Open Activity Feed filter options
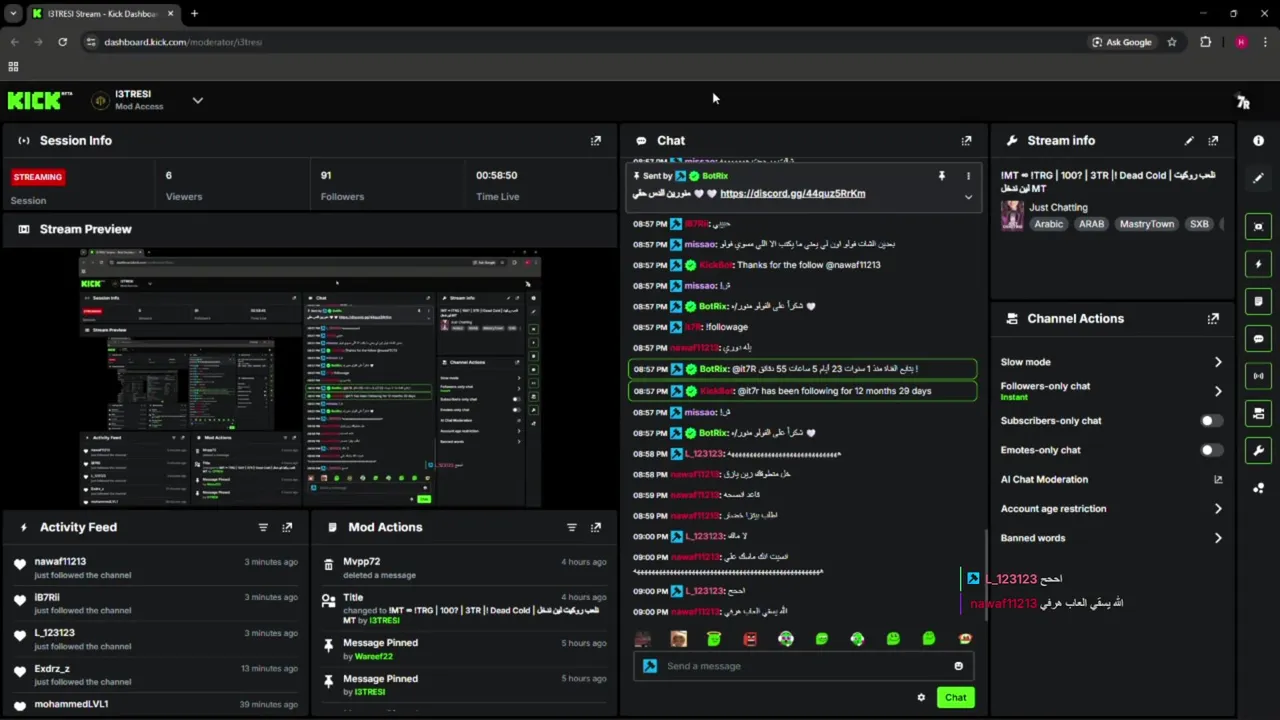This screenshot has width=1280, height=720. (263, 527)
